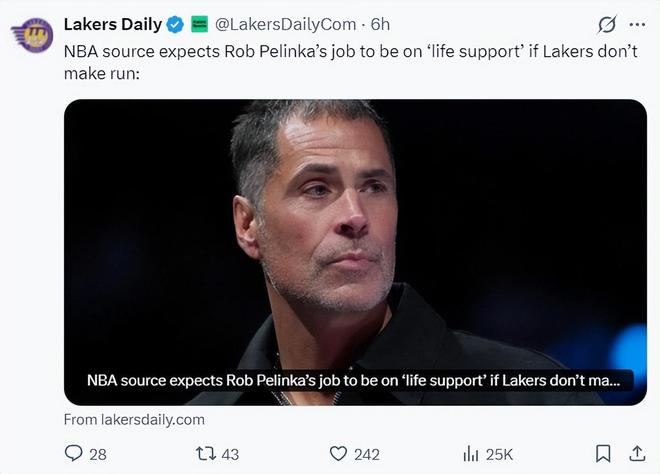
Task: Click the reply speech bubble icon
Action: tap(74, 453)
